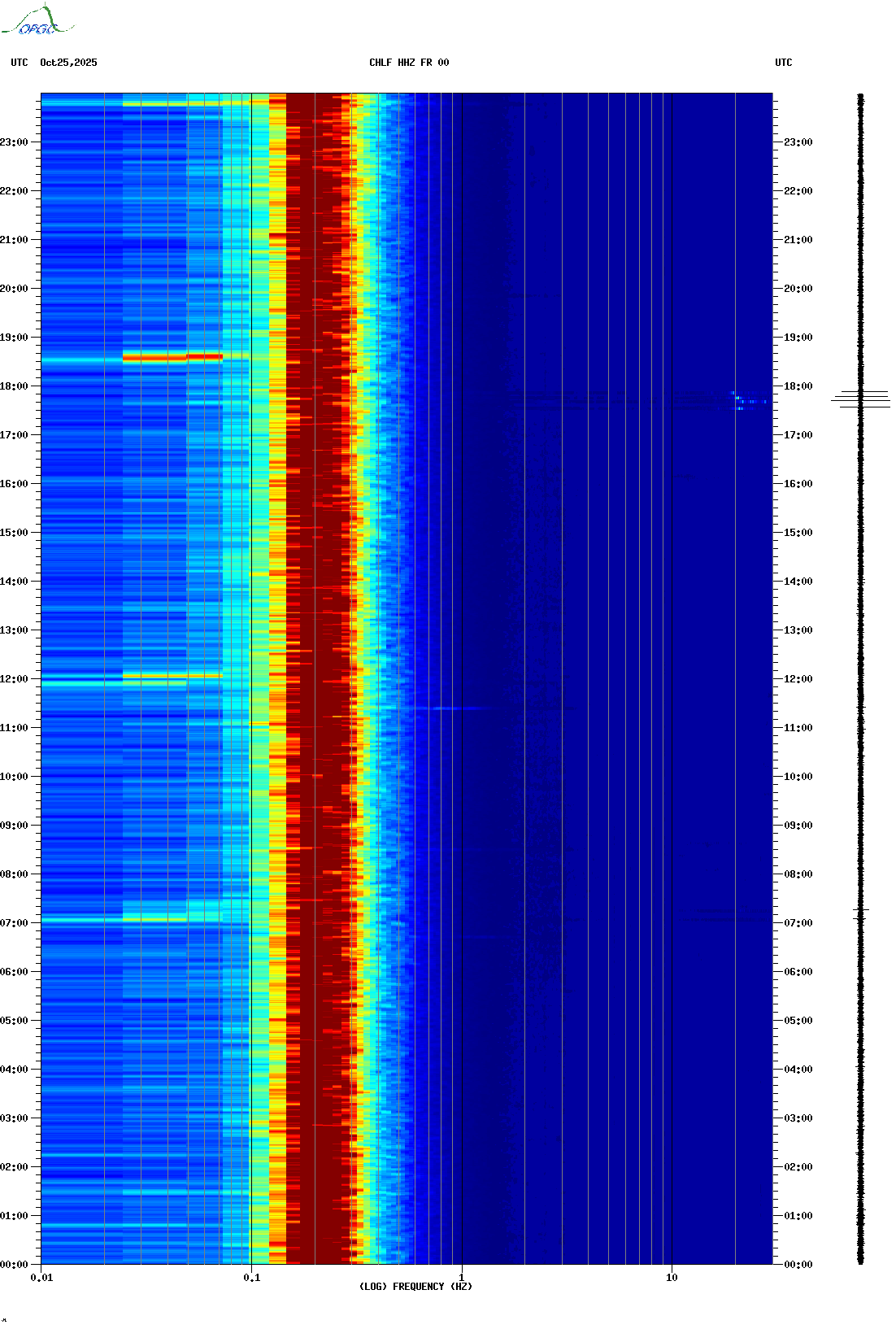Click the 0.01 frequency axis label
The width and height of the screenshot is (896, 1329).
[41, 1278]
